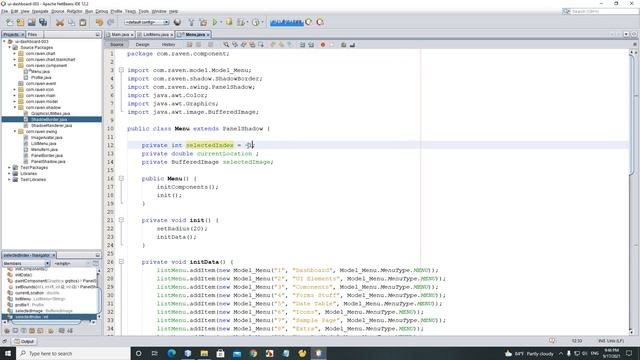
Task: Click the Build Project hammer icon
Action: coord(191,22)
